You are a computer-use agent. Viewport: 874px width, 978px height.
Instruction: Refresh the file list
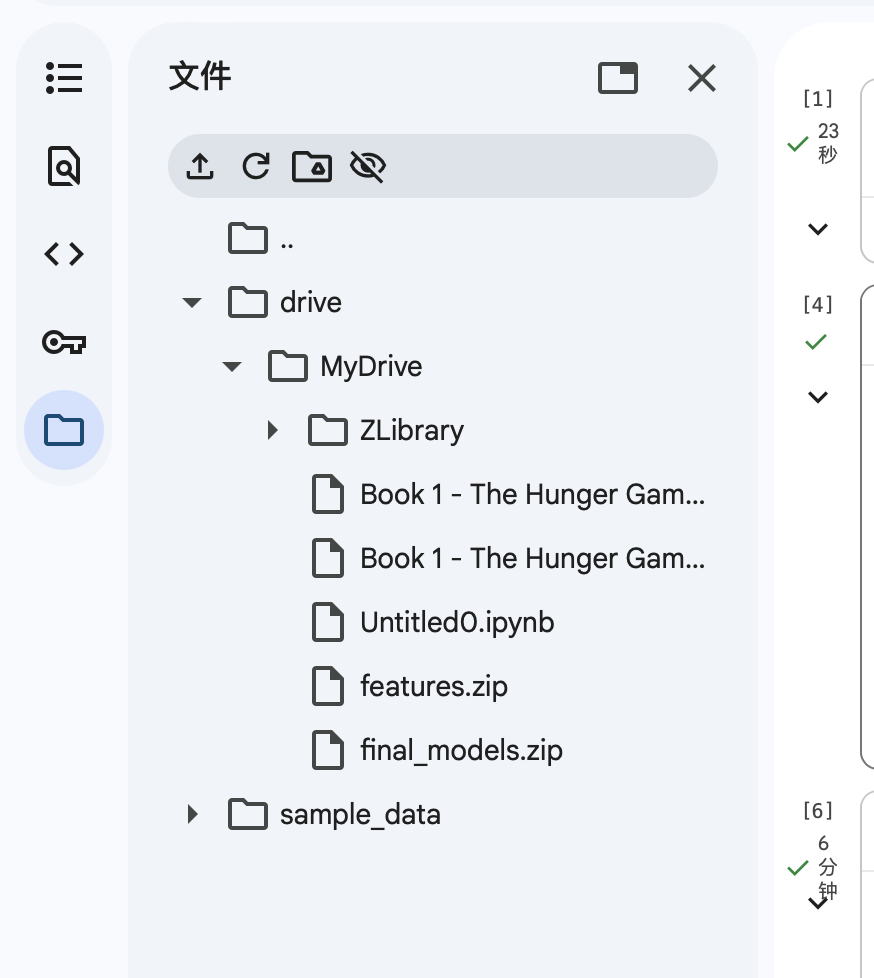[256, 166]
